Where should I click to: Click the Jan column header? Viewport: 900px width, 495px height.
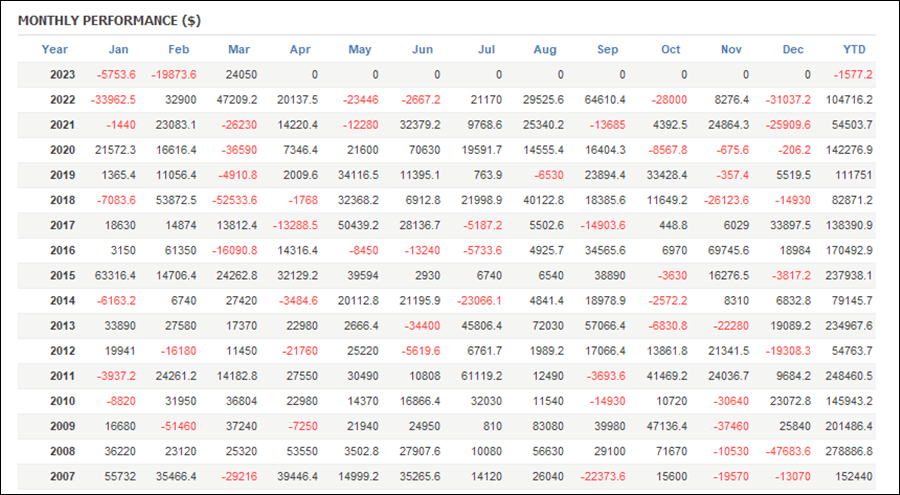pyautogui.click(x=118, y=49)
